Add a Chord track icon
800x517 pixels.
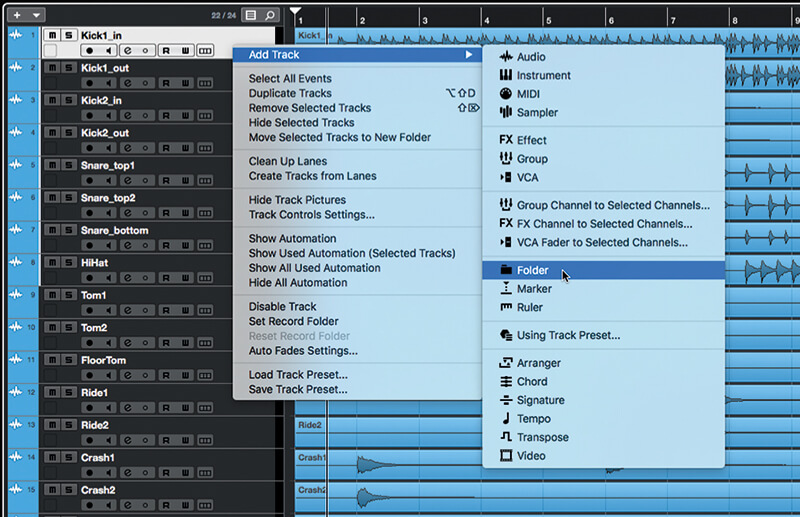click(x=506, y=381)
